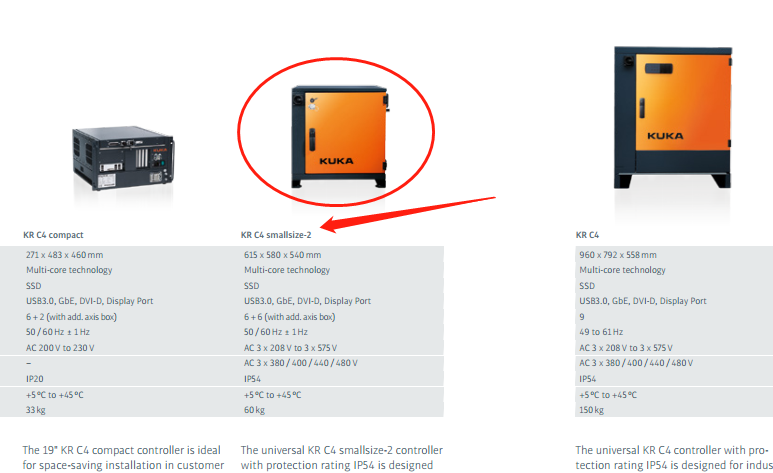
Task: Select the KR C4 smallsize-2 heading
Action: click(x=276, y=235)
